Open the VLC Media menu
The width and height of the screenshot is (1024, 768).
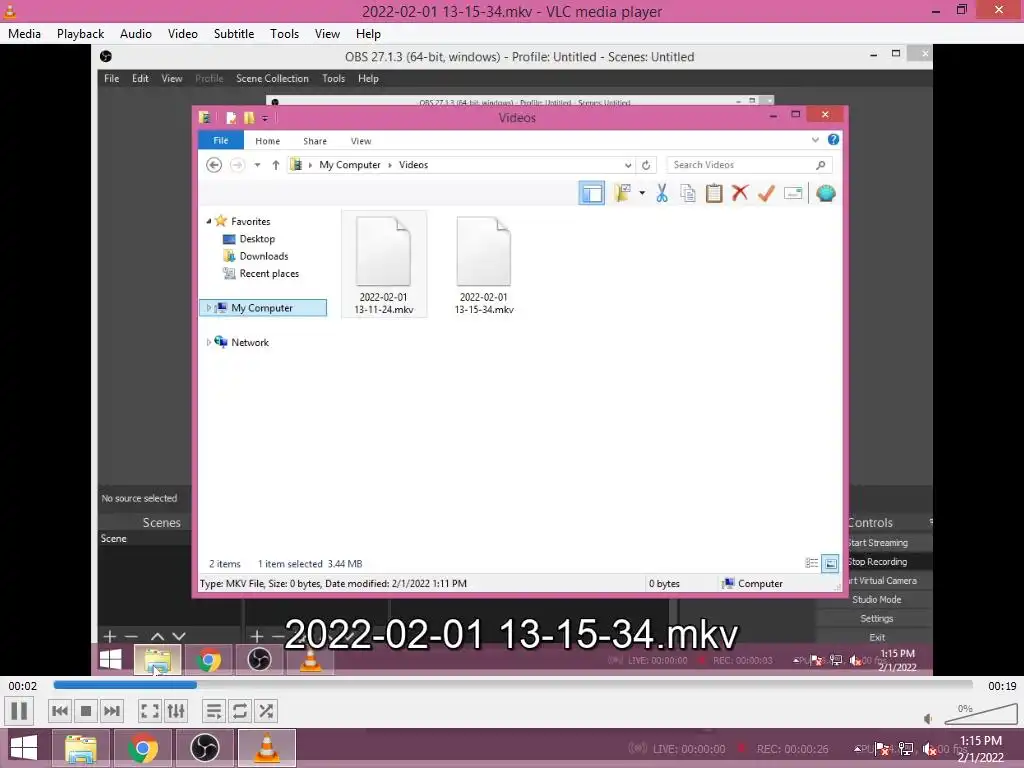pyautogui.click(x=24, y=34)
